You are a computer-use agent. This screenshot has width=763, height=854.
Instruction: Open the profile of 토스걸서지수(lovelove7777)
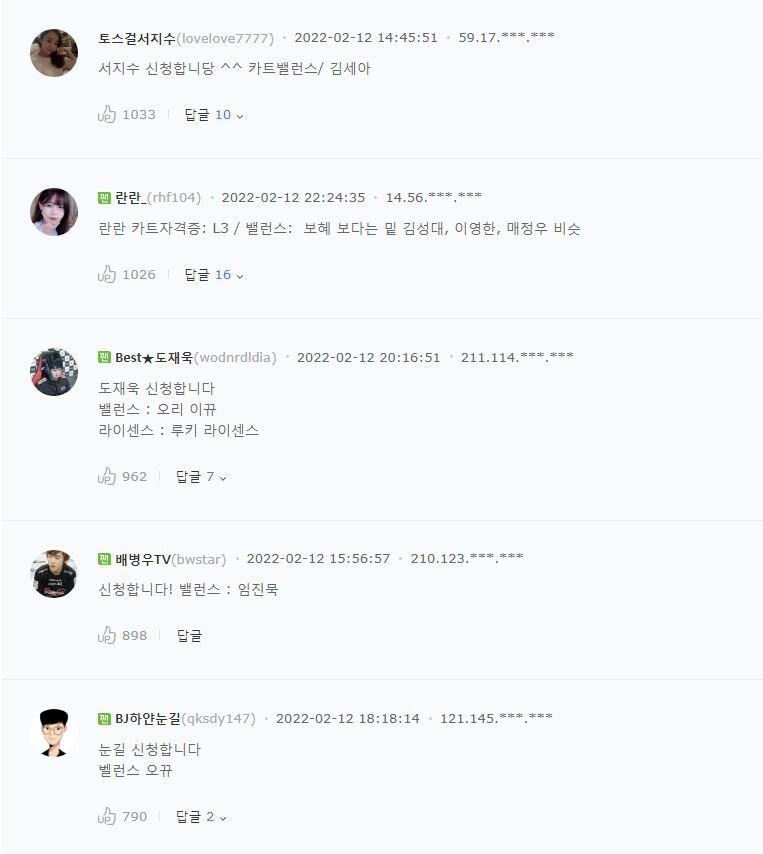186,38
